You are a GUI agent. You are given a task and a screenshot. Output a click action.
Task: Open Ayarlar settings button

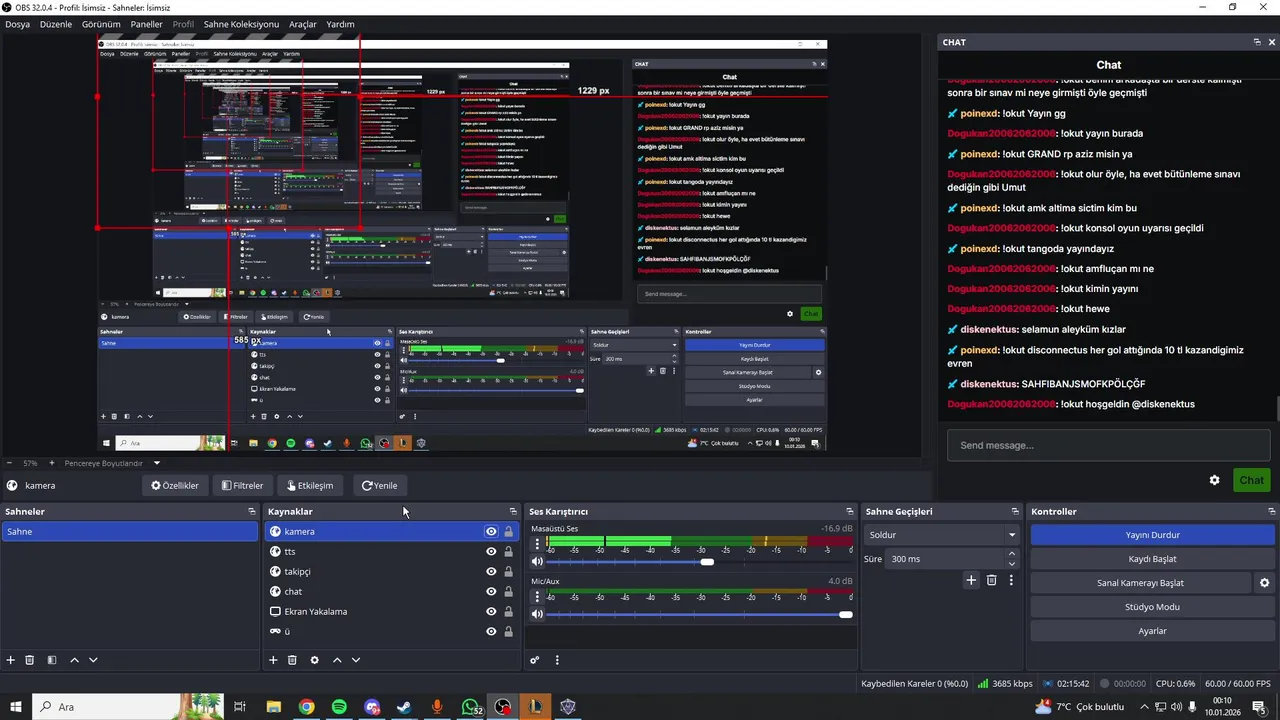tap(1152, 631)
